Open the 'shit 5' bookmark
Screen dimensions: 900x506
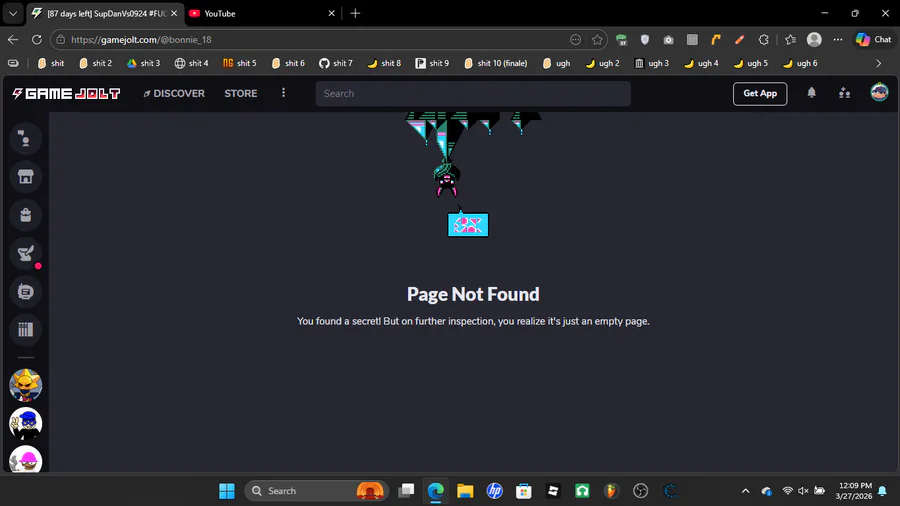tap(240, 63)
